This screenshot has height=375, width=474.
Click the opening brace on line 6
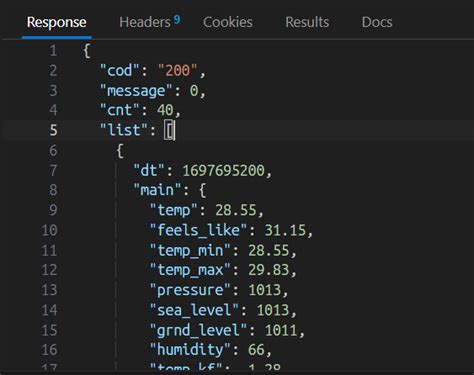[120, 151]
